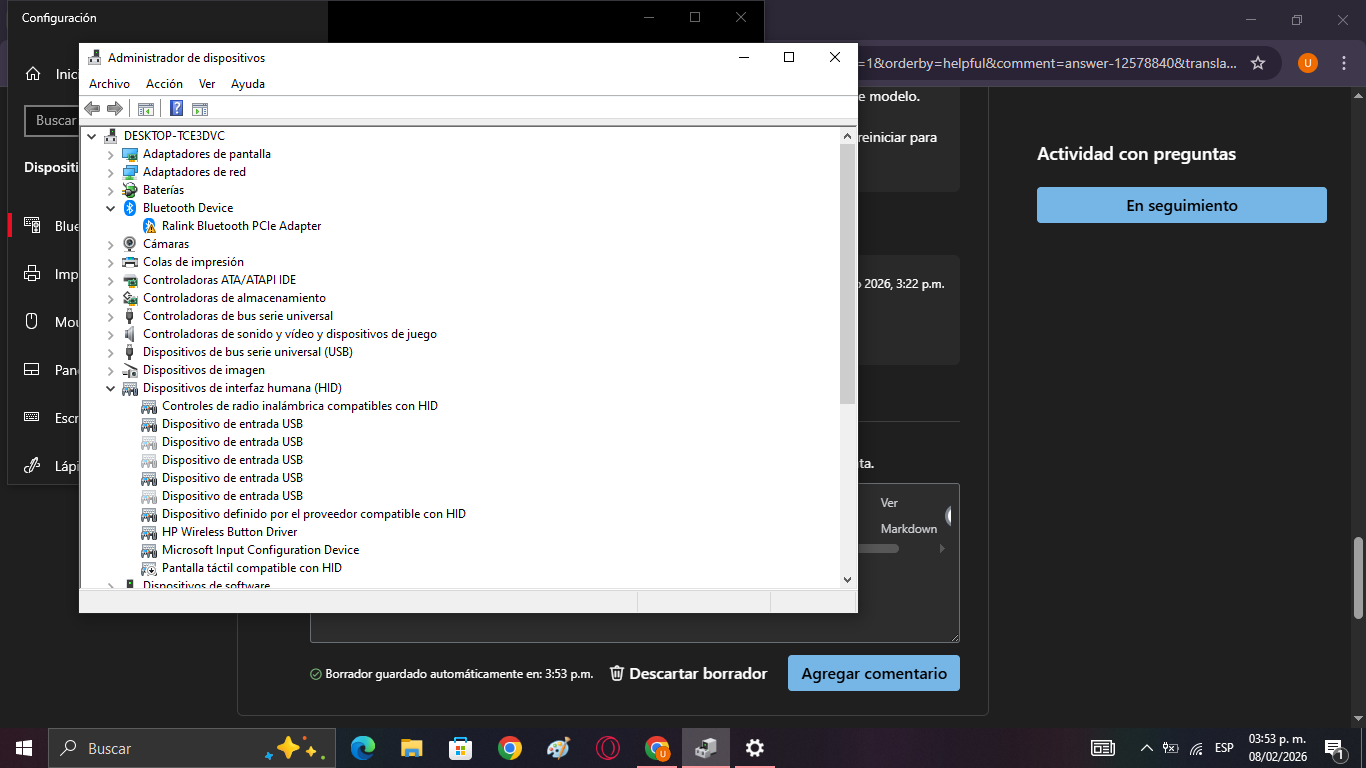Click the Back arrow in Device Manager toolbar
This screenshot has height=768, width=1366.
tap(92, 108)
